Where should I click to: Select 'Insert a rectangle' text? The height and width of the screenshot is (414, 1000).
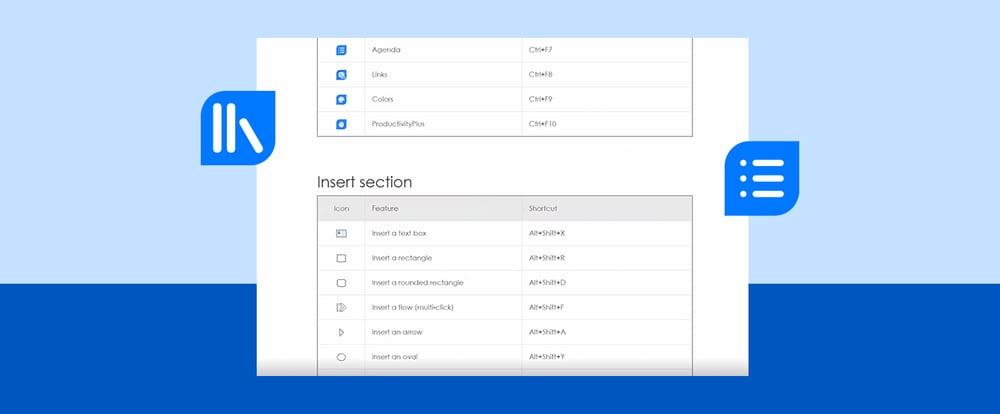[x=402, y=258]
